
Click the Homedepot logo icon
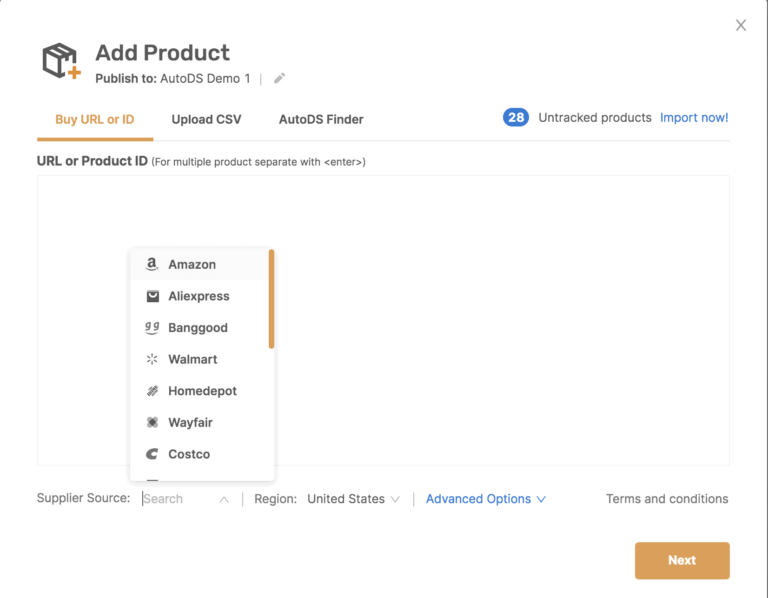(x=152, y=391)
